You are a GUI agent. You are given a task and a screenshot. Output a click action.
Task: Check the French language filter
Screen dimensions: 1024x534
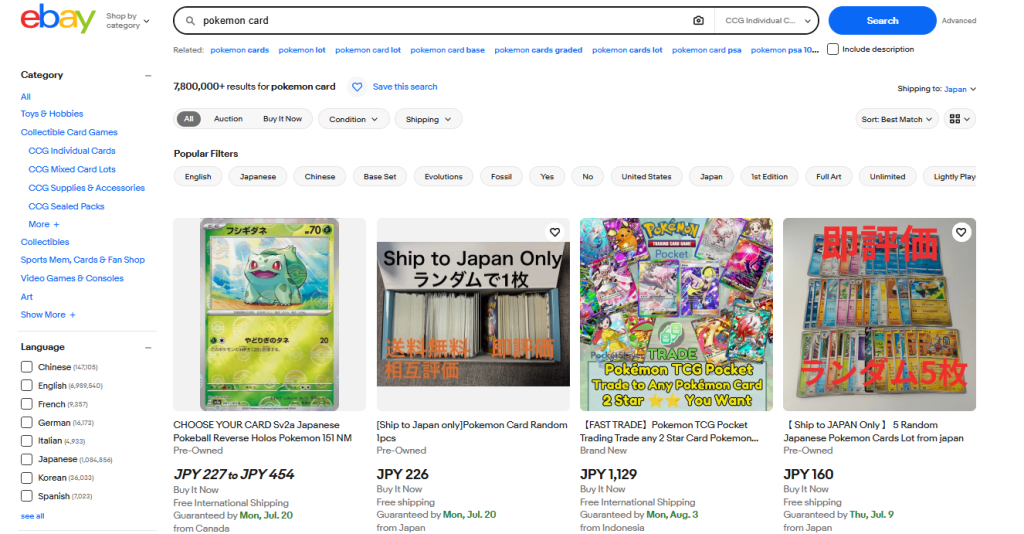tap(27, 404)
